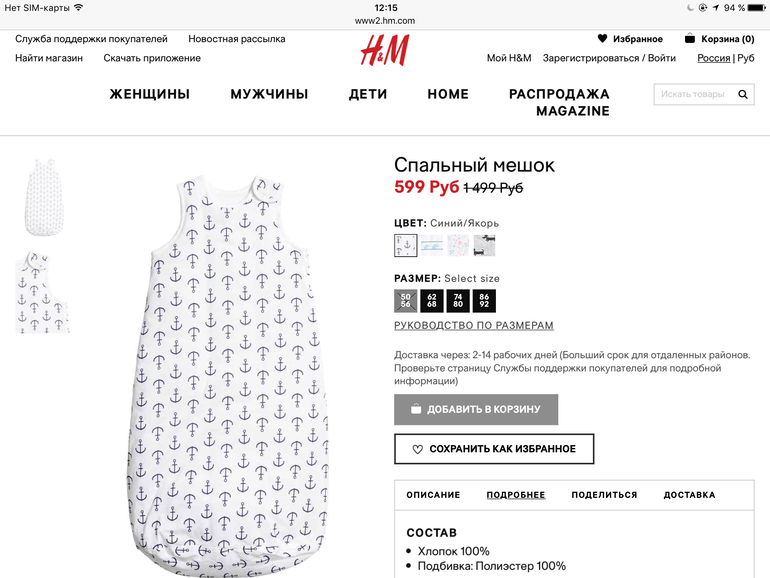The image size is (770, 578).
Task: Focus the Искать товары search field
Action: pos(695,94)
